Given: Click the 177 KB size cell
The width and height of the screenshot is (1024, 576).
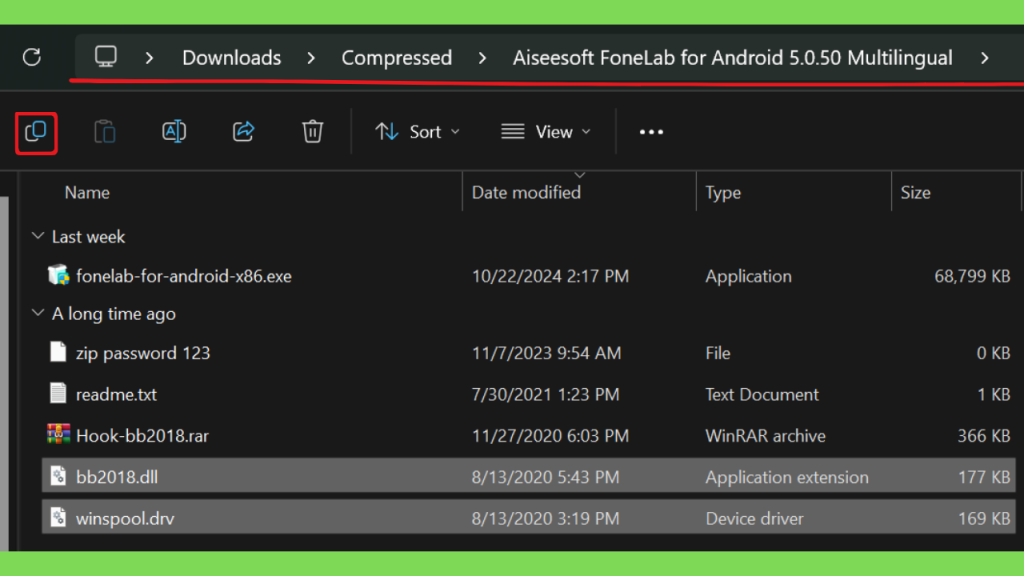Looking at the screenshot, I should [984, 477].
